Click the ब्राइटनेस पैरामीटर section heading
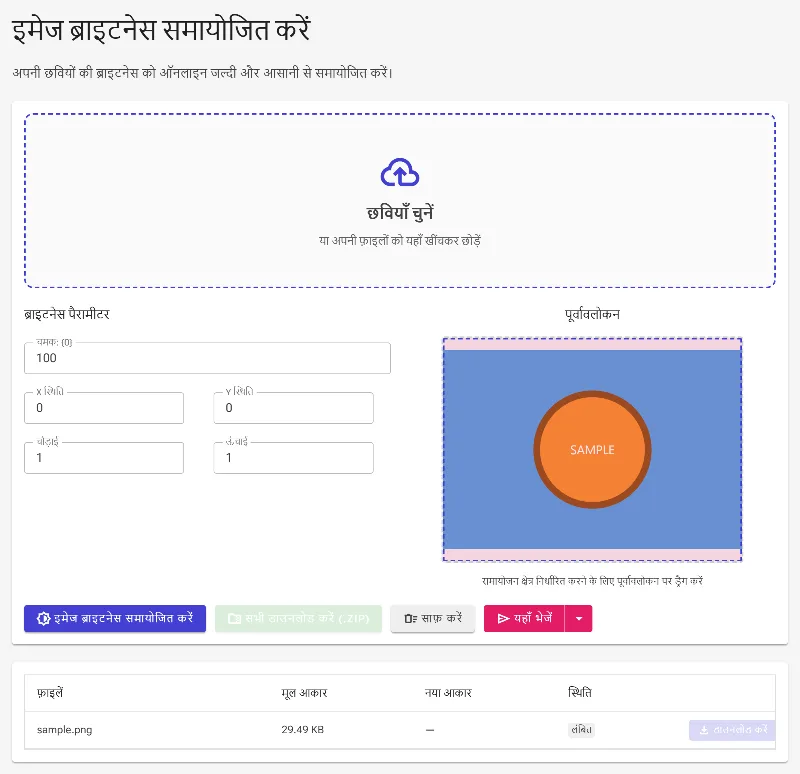The height and width of the screenshot is (774, 800). [x=67, y=314]
